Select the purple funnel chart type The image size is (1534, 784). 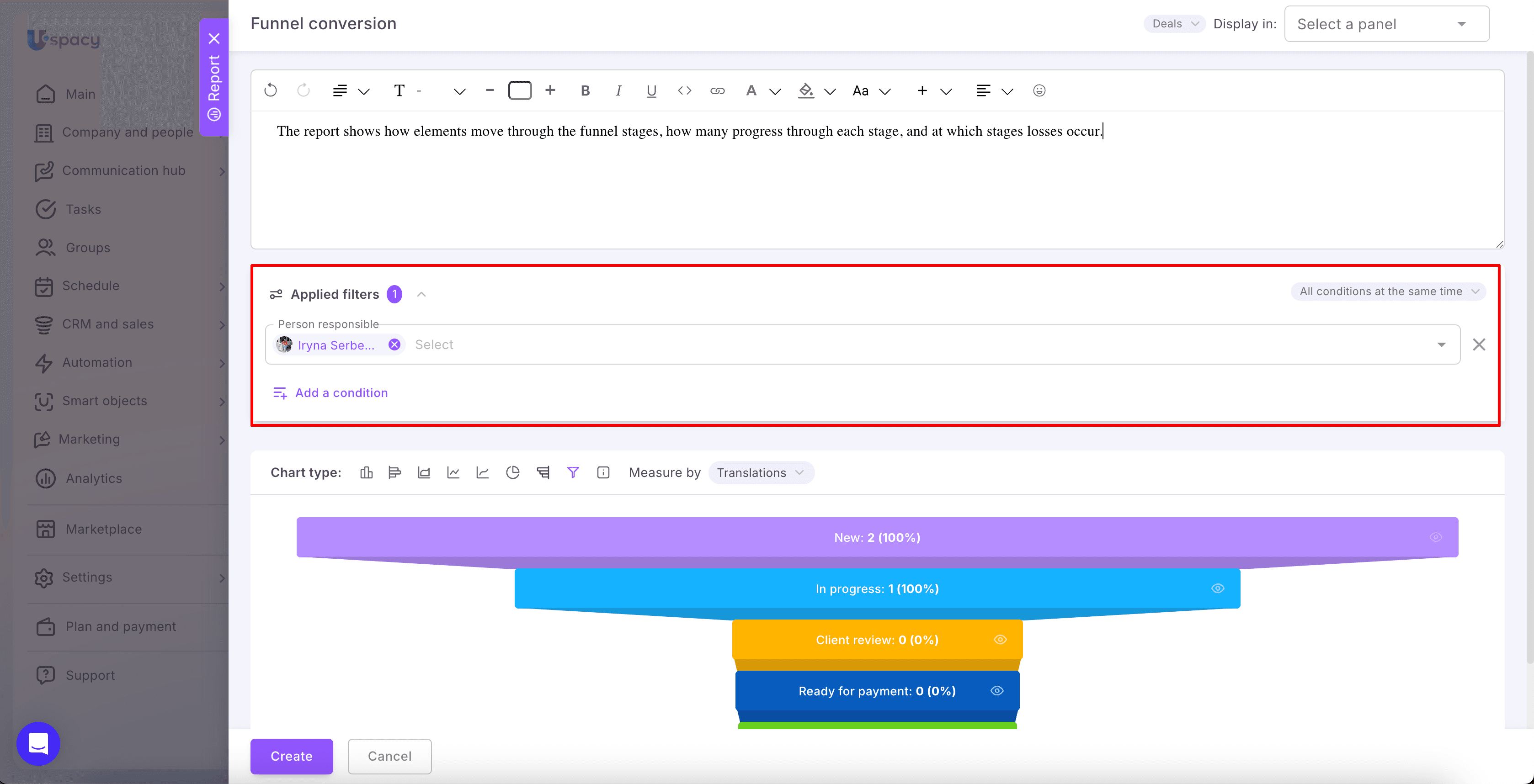pyautogui.click(x=573, y=472)
